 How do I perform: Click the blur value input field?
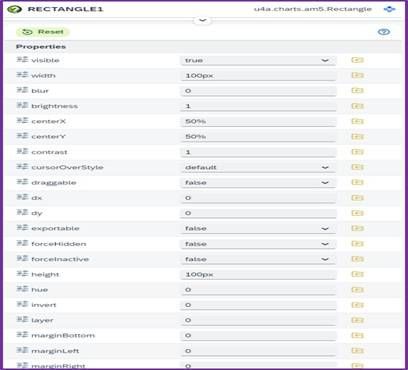(258, 91)
